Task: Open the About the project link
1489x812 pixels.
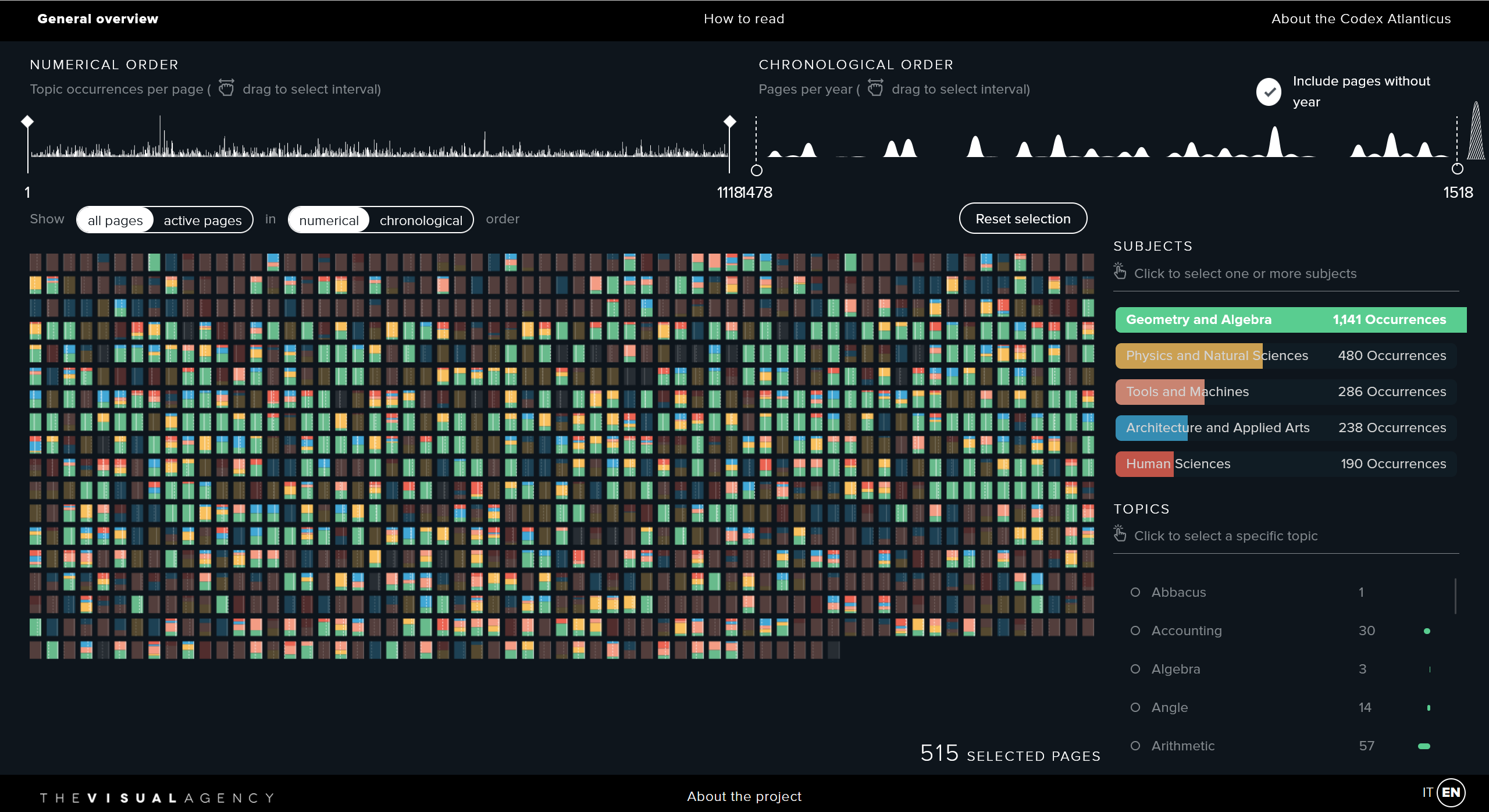Action: [743, 796]
